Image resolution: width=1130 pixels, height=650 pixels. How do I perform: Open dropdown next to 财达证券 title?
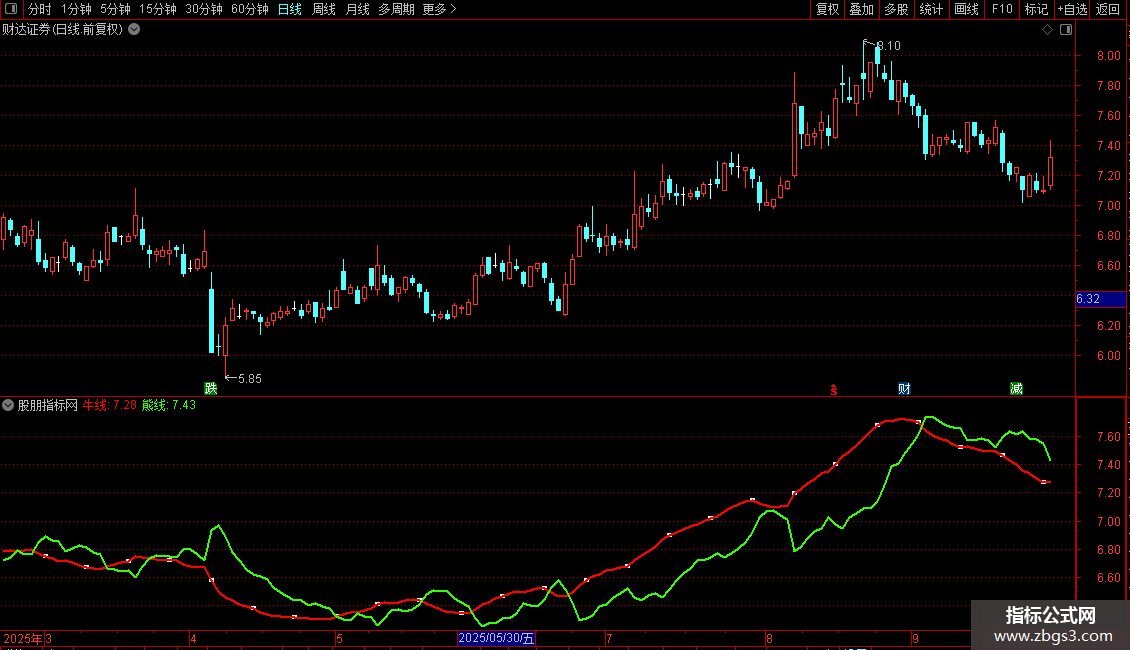tap(134, 30)
